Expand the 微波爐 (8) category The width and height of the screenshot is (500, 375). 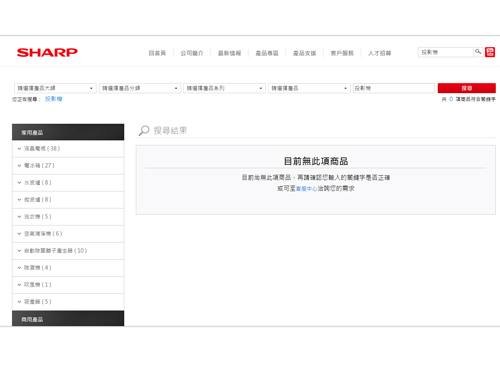[x=68, y=200]
